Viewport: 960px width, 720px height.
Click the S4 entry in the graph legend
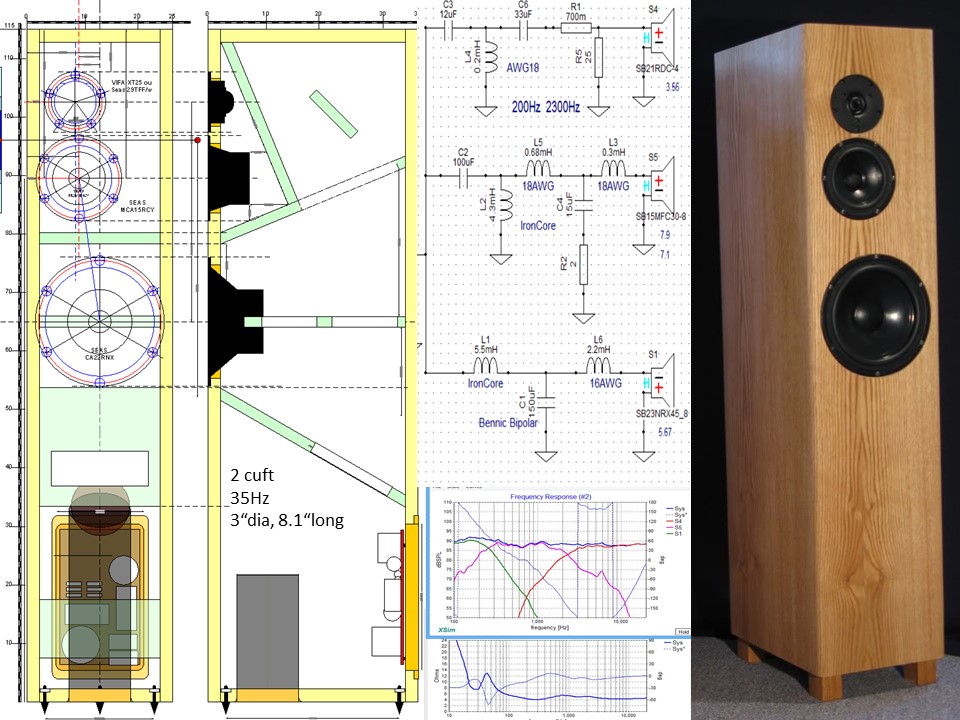pyautogui.click(x=674, y=521)
